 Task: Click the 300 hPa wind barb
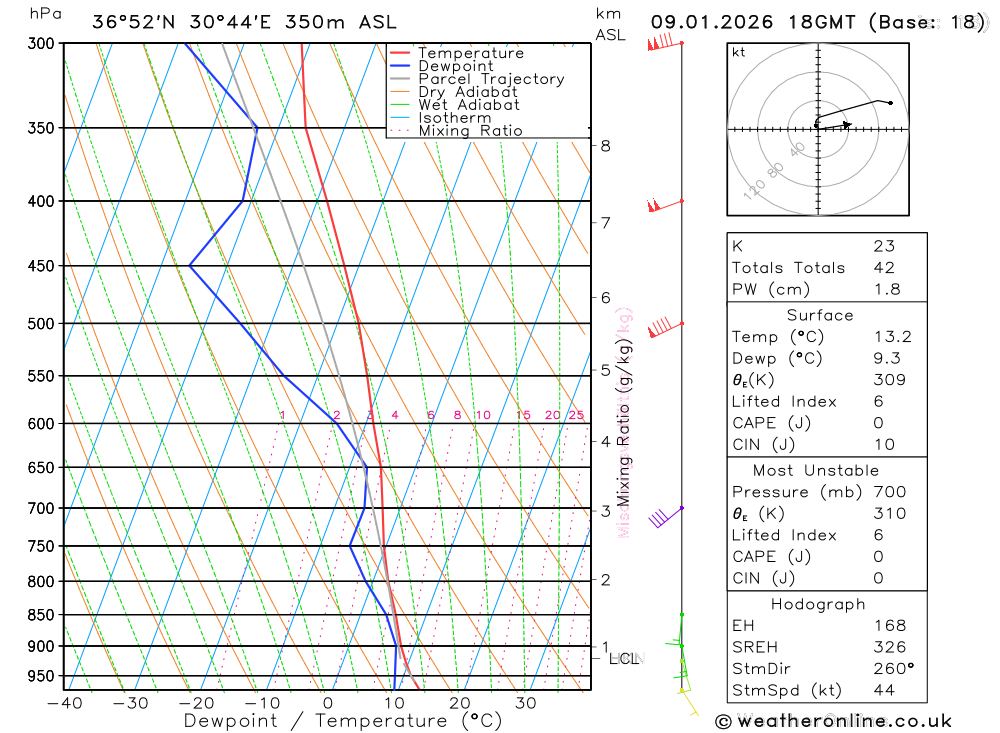[x=665, y=43]
